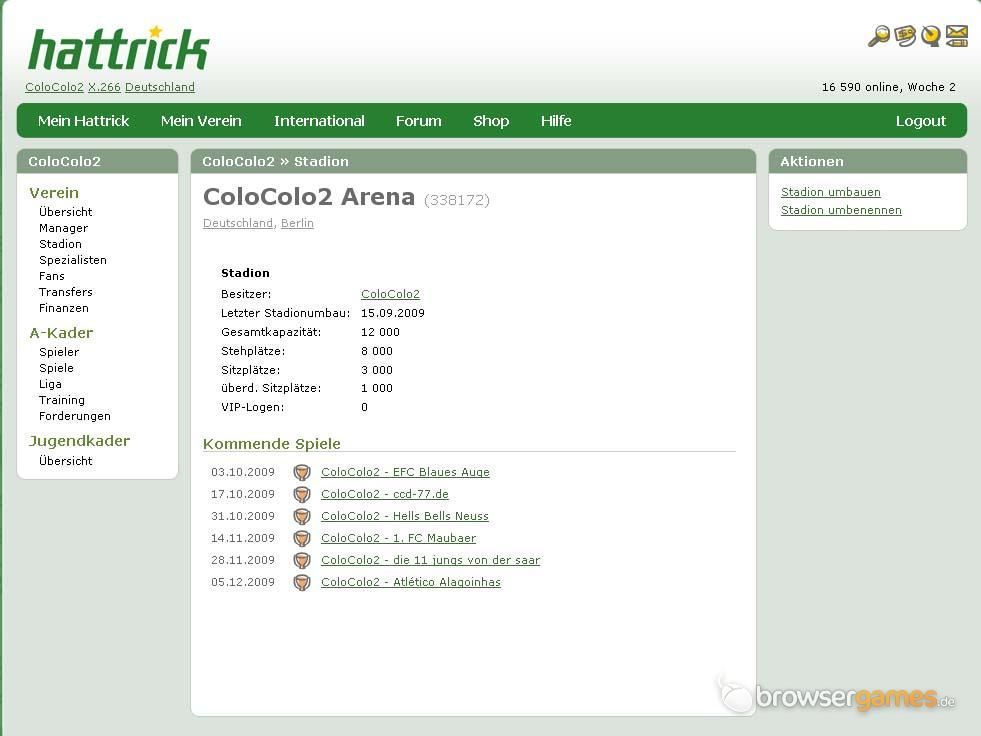Click the Jugendkader section heading
Image resolution: width=981 pixels, height=736 pixels.
(79, 441)
